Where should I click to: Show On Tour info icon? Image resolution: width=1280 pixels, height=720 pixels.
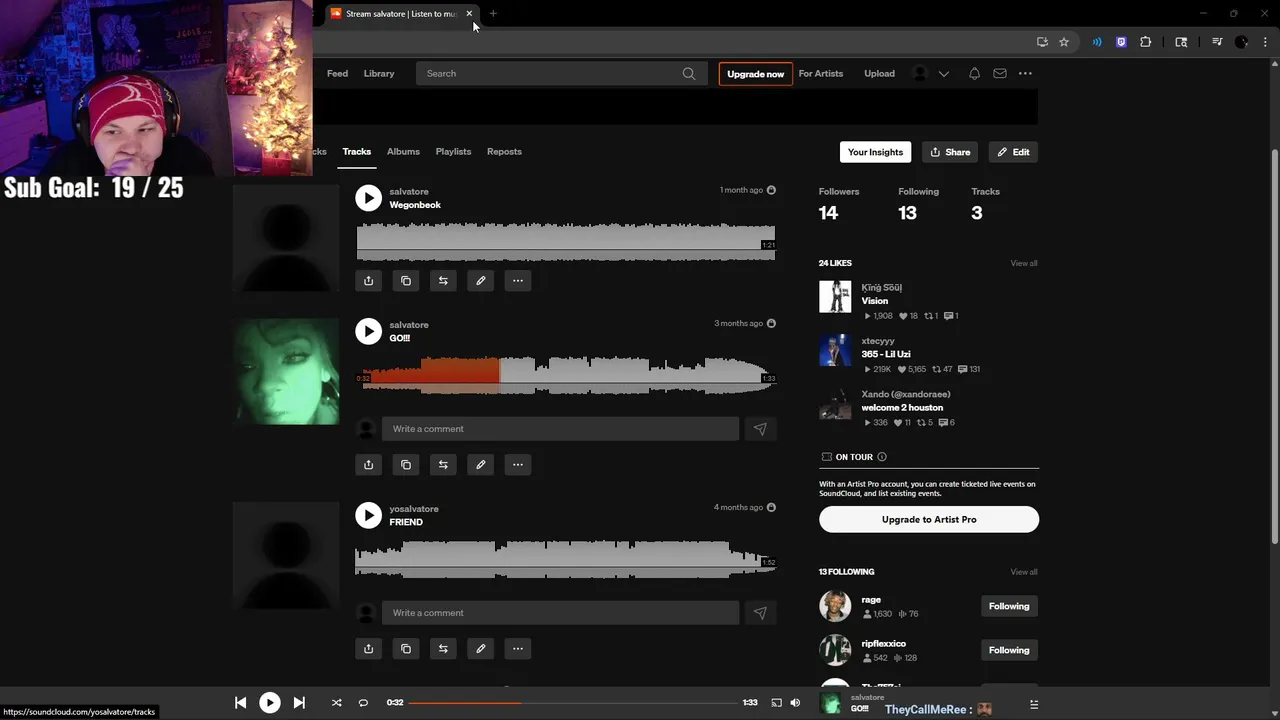pos(882,457)
